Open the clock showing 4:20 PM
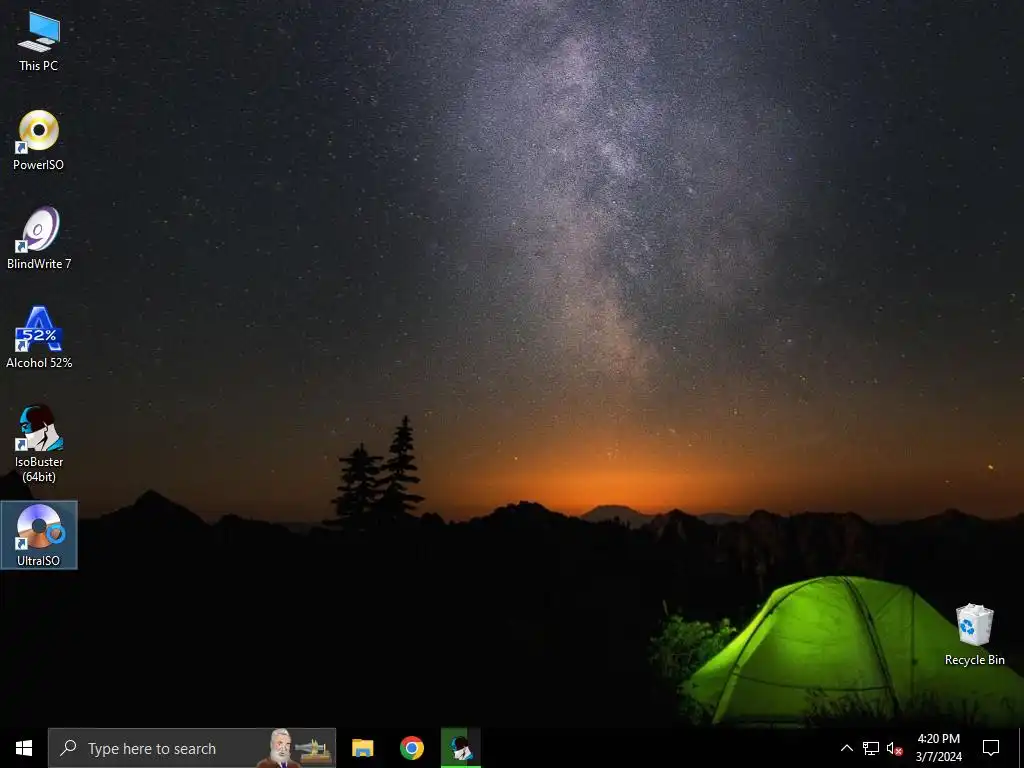The image size is (1024, 768). 938,748
